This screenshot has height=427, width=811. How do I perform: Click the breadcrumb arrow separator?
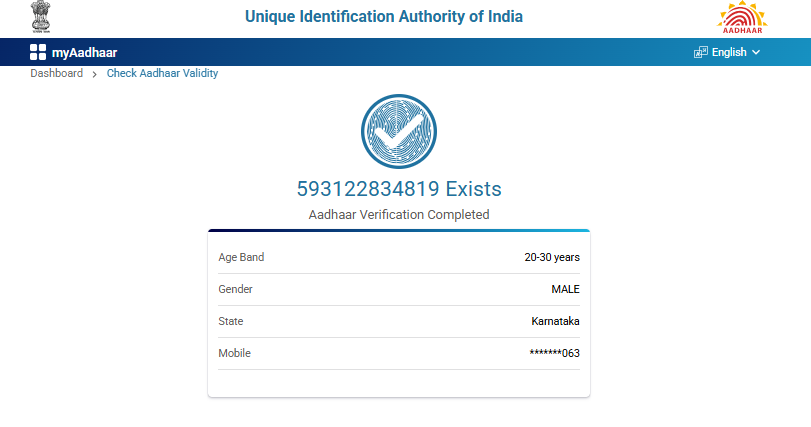(x=95, y=74)
